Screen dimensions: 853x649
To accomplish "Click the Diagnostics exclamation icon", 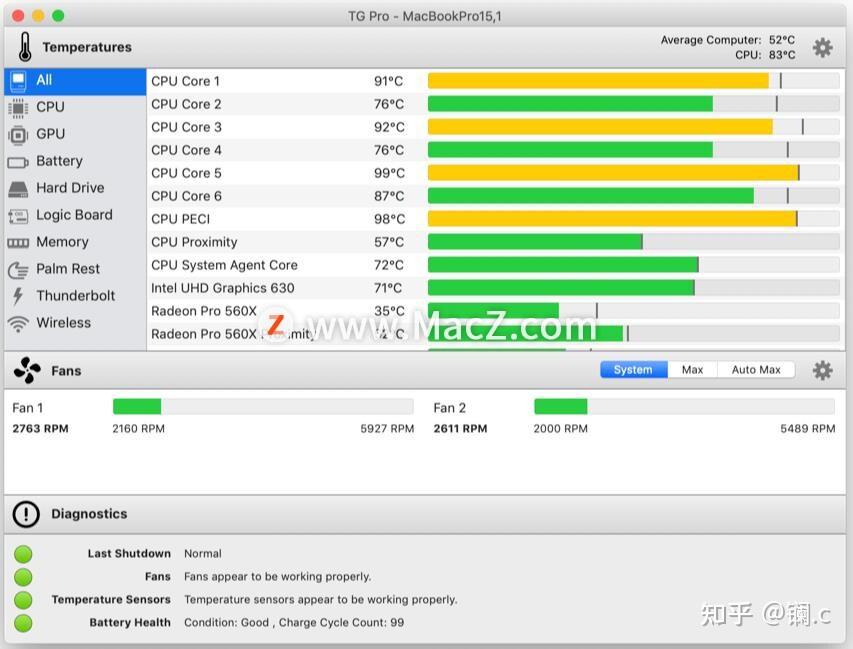I will 26,514.
